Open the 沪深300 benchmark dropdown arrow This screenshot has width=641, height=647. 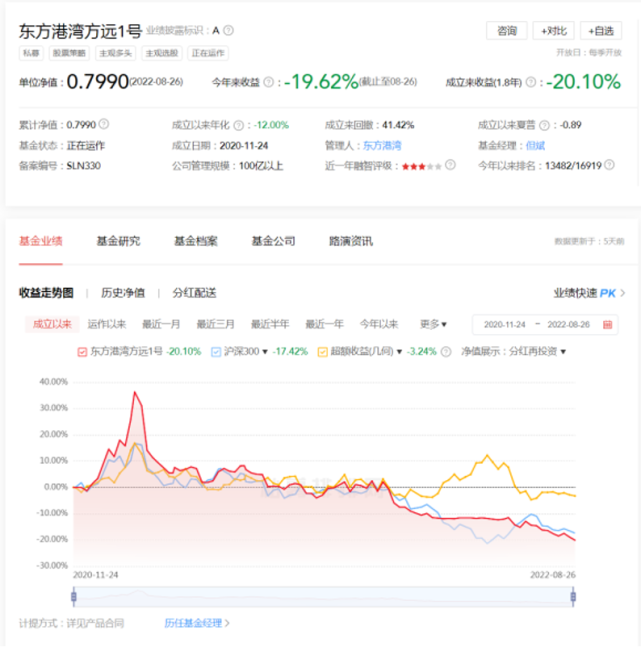[265, 351]
